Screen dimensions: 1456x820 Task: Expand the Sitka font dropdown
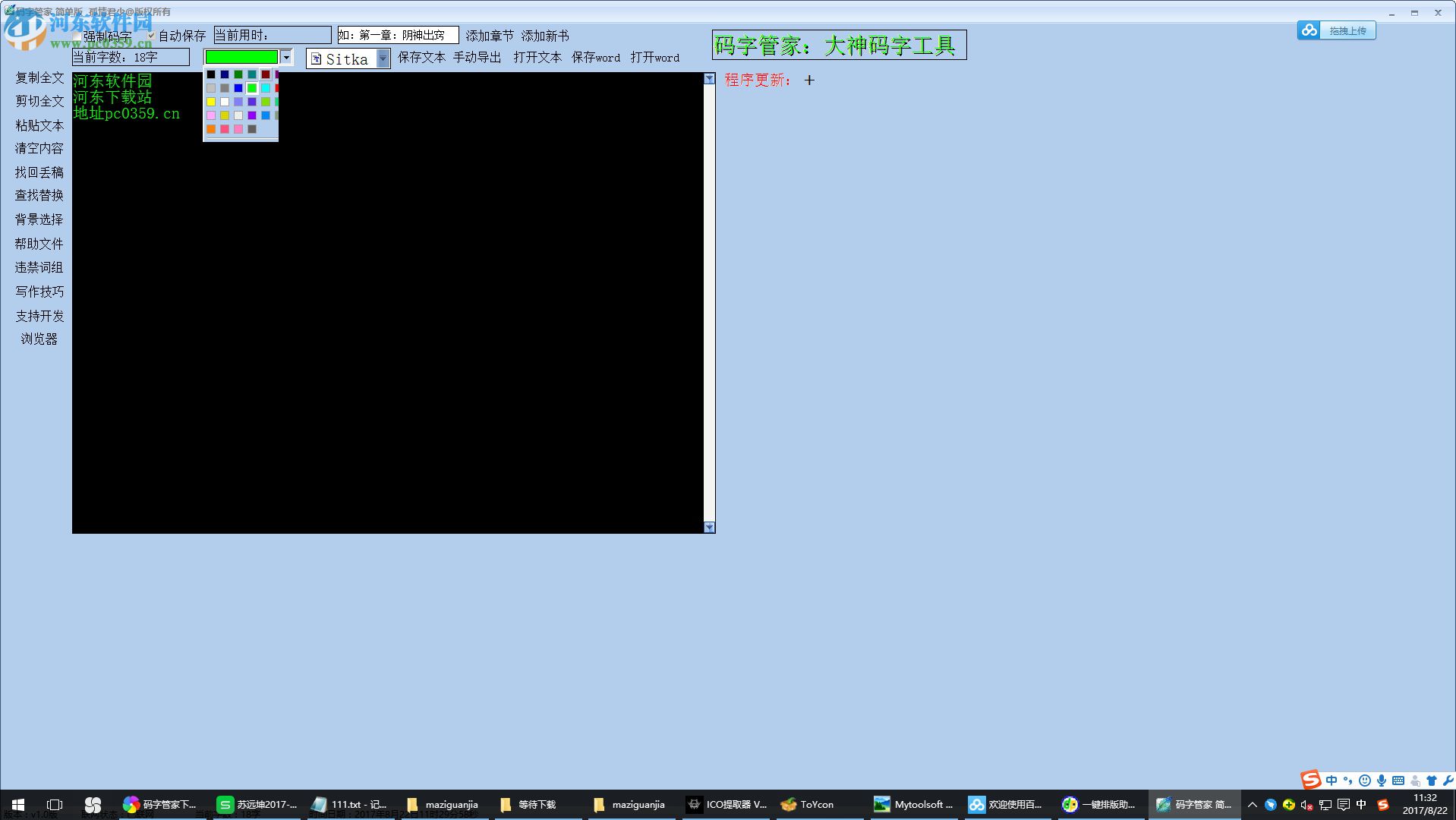tap(383, 58)
